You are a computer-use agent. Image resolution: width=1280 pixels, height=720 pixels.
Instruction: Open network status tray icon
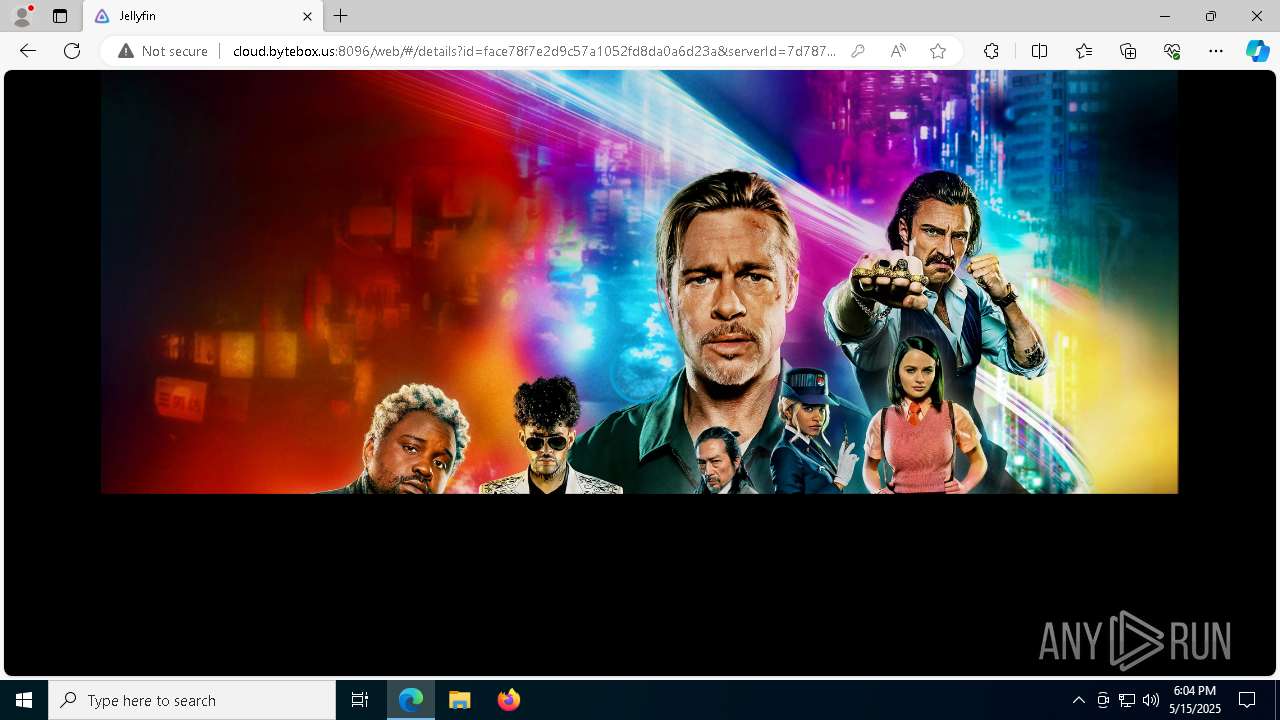click(1127, 700)
